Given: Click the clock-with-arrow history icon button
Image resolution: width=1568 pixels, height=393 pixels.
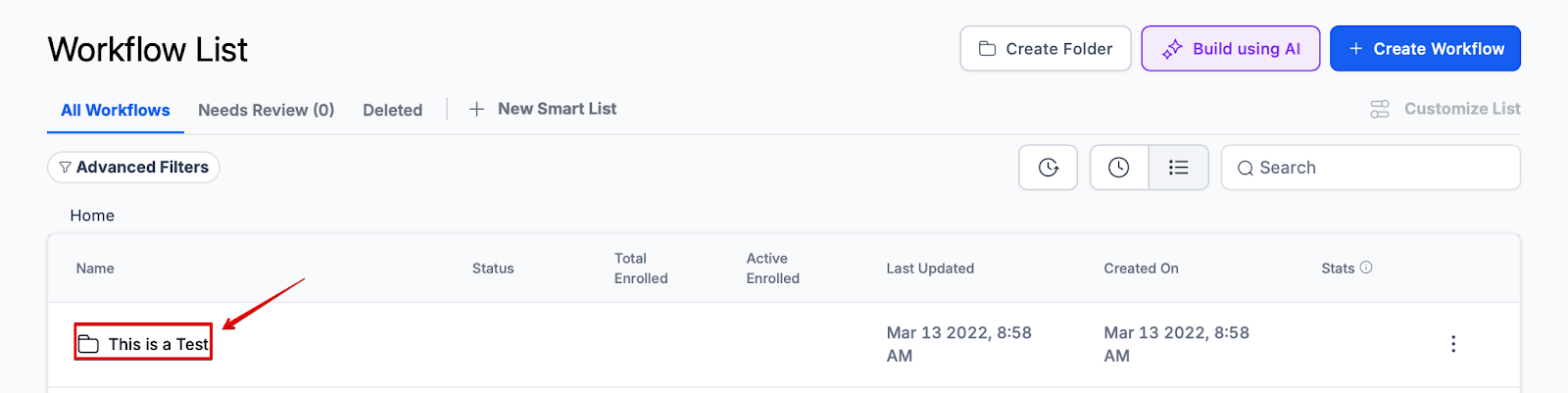Looking at the screenshot, I should [1048, 168].
